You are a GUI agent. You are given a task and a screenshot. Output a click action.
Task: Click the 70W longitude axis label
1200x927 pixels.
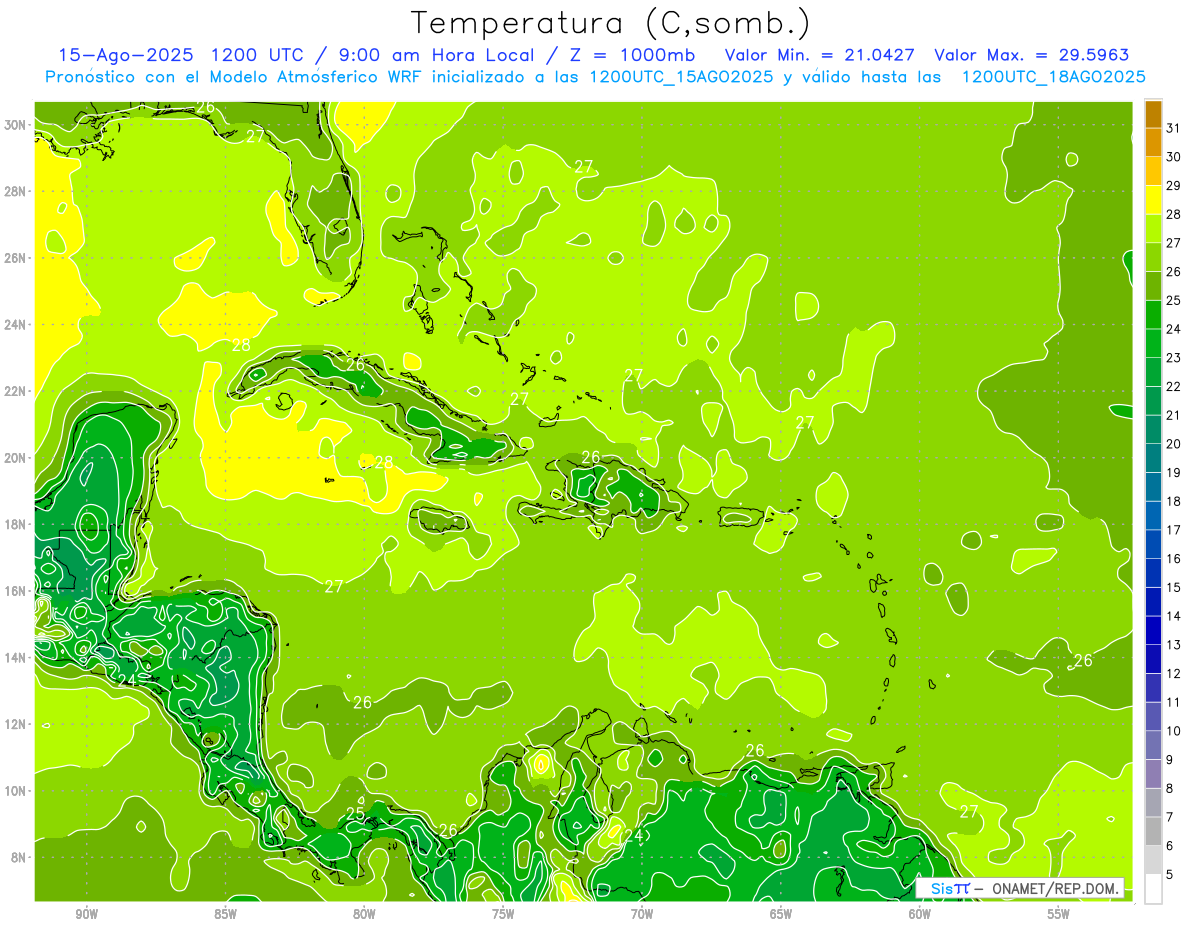(642, 914)
